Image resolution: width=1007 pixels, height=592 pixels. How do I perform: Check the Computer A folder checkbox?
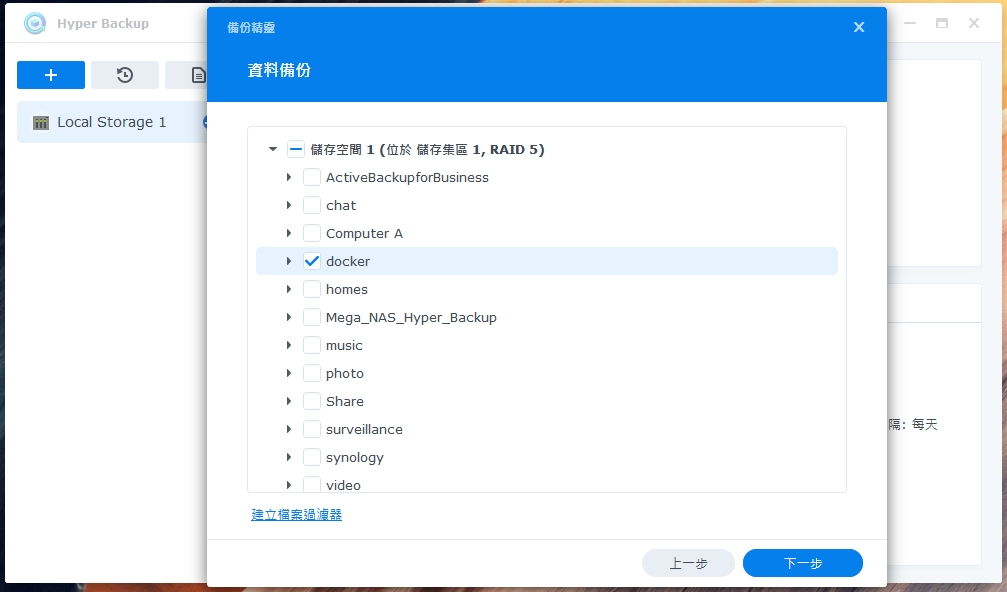[311, 233]
